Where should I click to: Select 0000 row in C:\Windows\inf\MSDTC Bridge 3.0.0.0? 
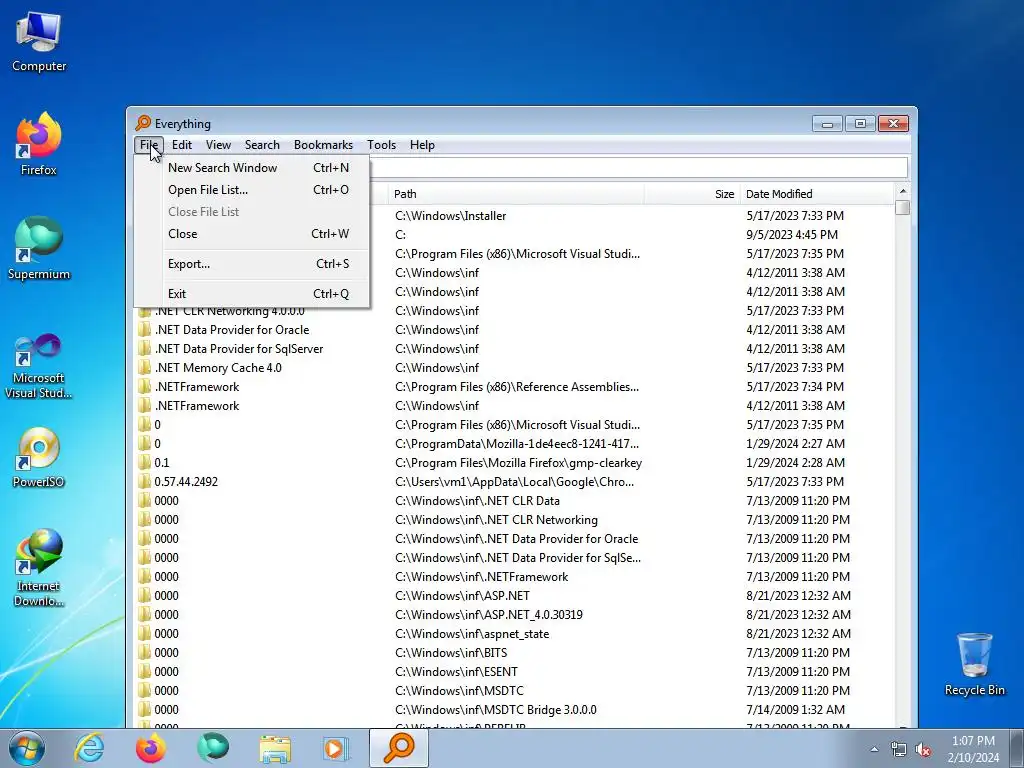[515, 709]
